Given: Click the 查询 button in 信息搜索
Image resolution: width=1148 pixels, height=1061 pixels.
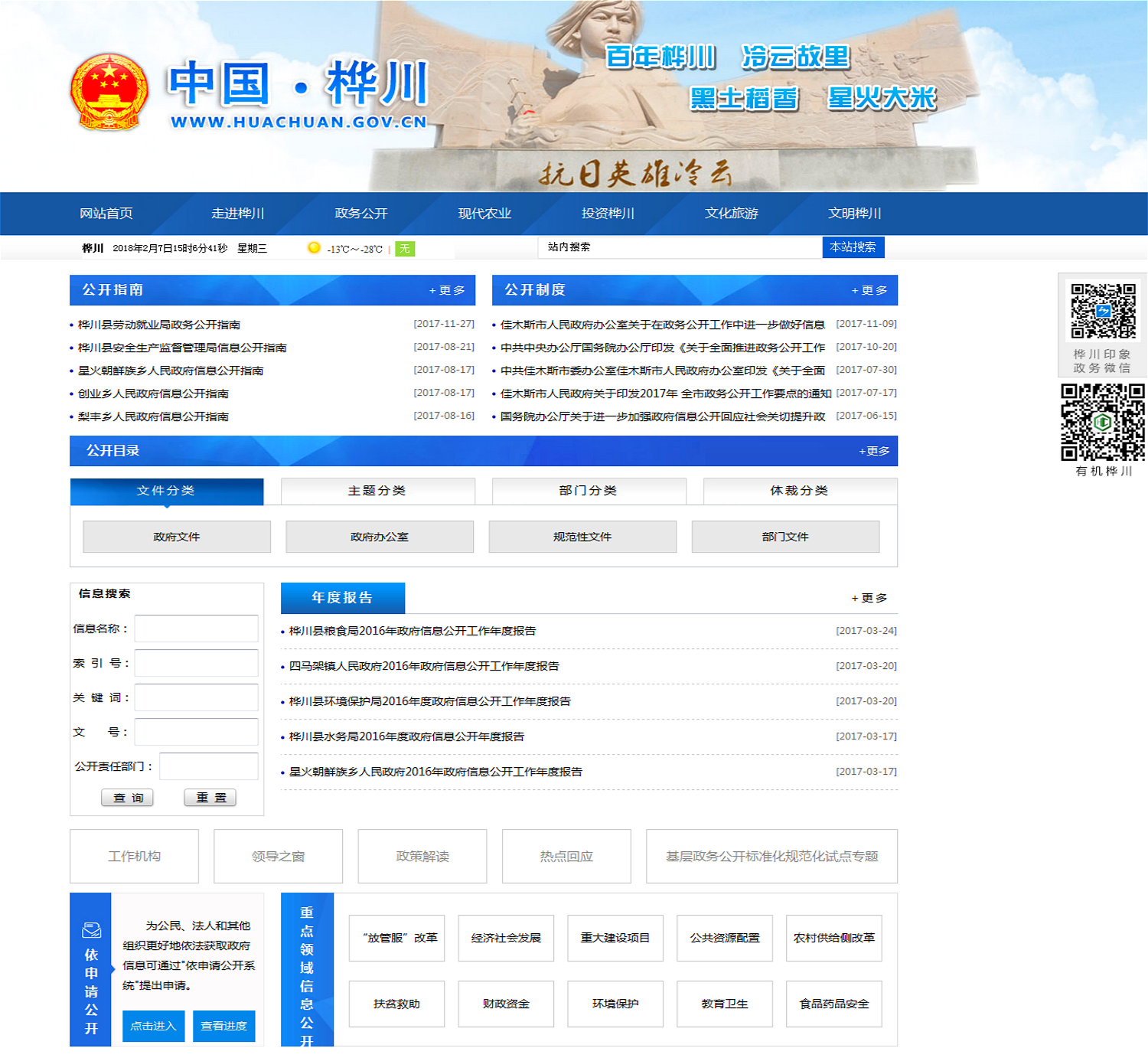Looking at the screenshot, I should coord(128,798).
